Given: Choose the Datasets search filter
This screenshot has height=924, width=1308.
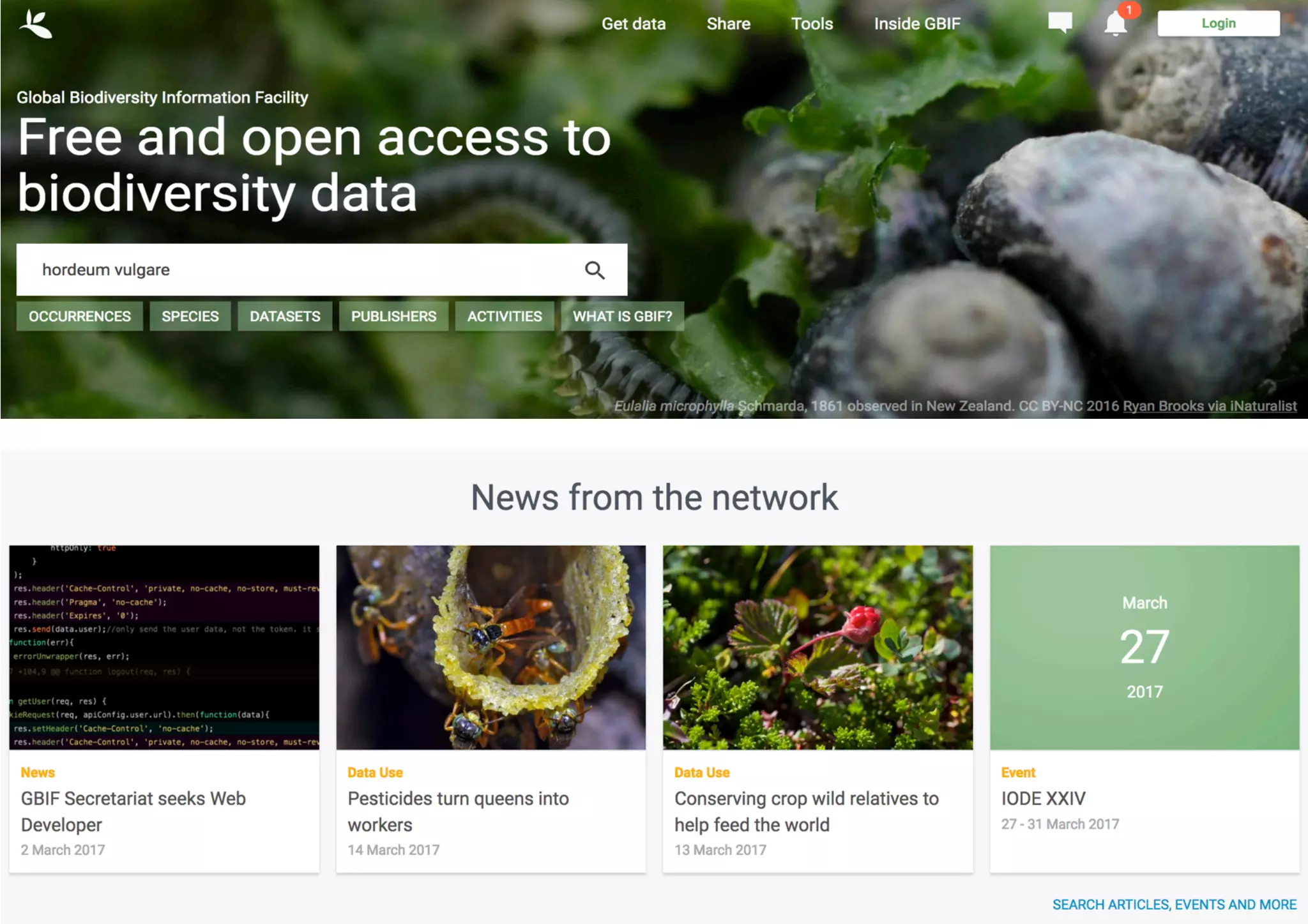Looking at the screenshot, I should [x=285, y=316].
